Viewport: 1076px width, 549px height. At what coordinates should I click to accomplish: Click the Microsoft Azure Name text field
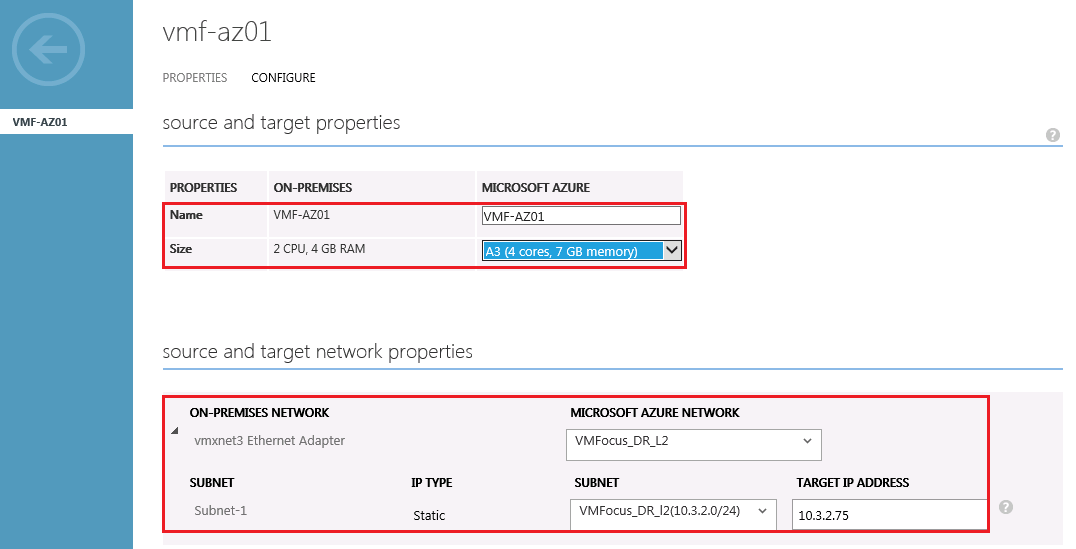pyautogui.click(x=580, y=216)
